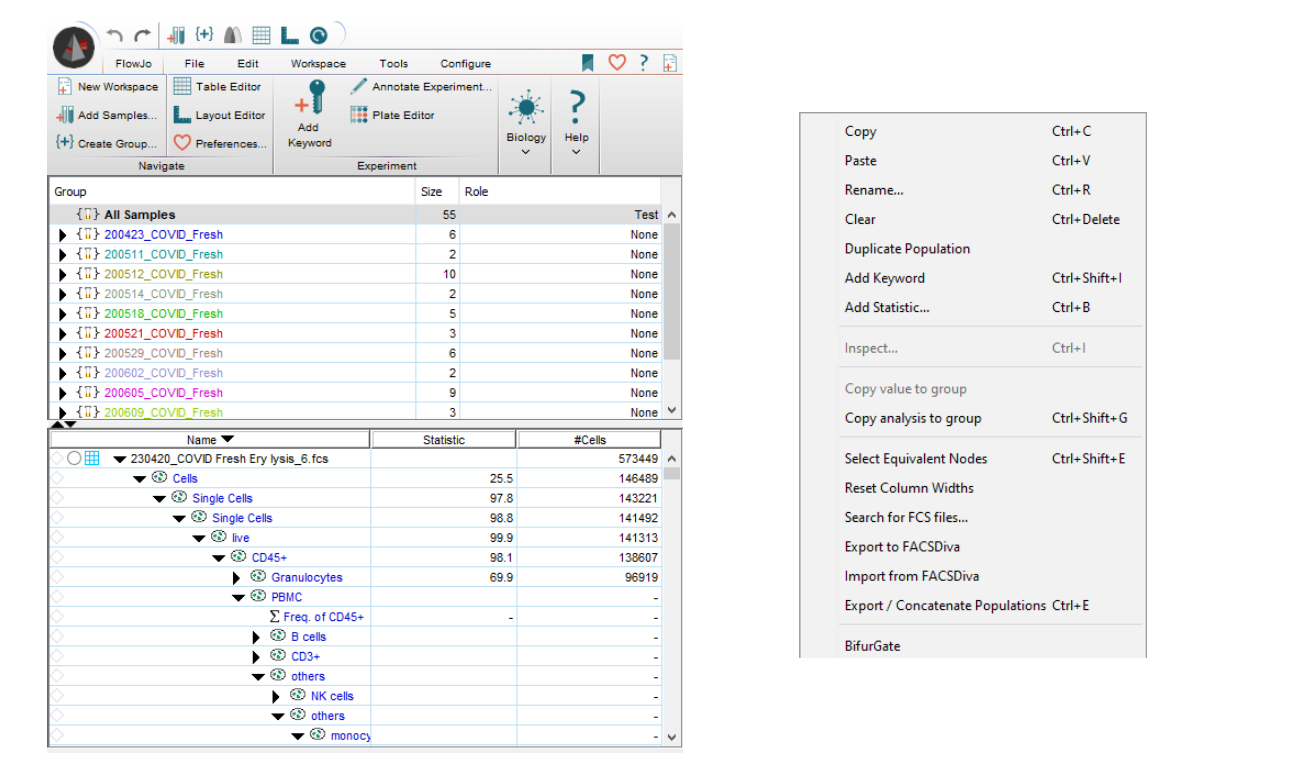This screenshot has height=776, width=1313.
Task: Open the File menu
Action: (194, 64)
